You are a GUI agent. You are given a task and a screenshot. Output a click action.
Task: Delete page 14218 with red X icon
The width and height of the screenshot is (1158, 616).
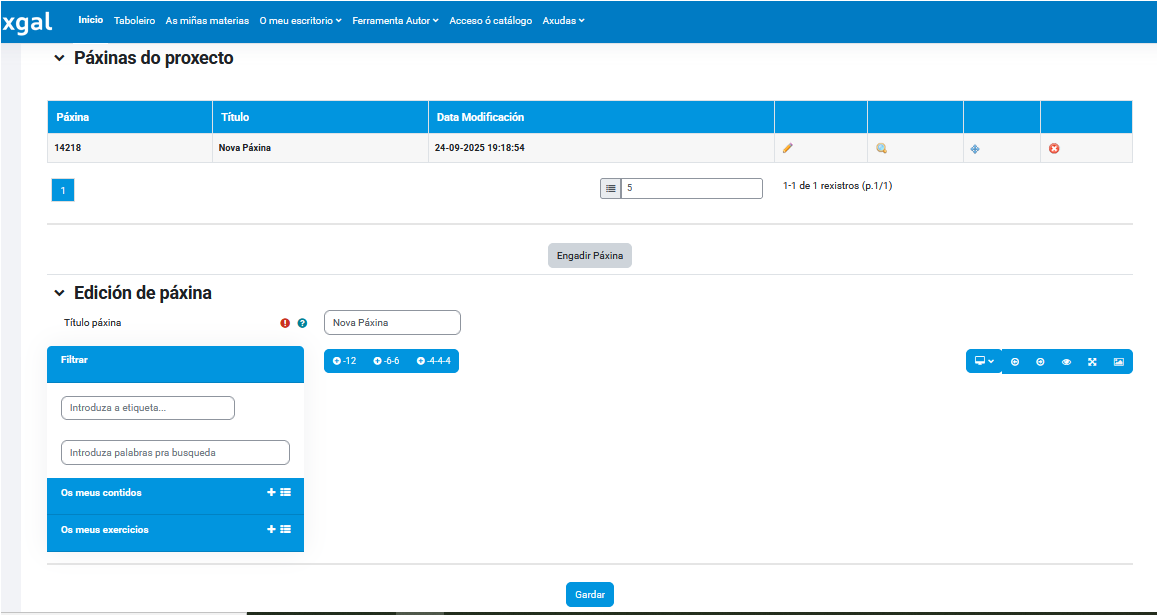(x=1054, y=149)
